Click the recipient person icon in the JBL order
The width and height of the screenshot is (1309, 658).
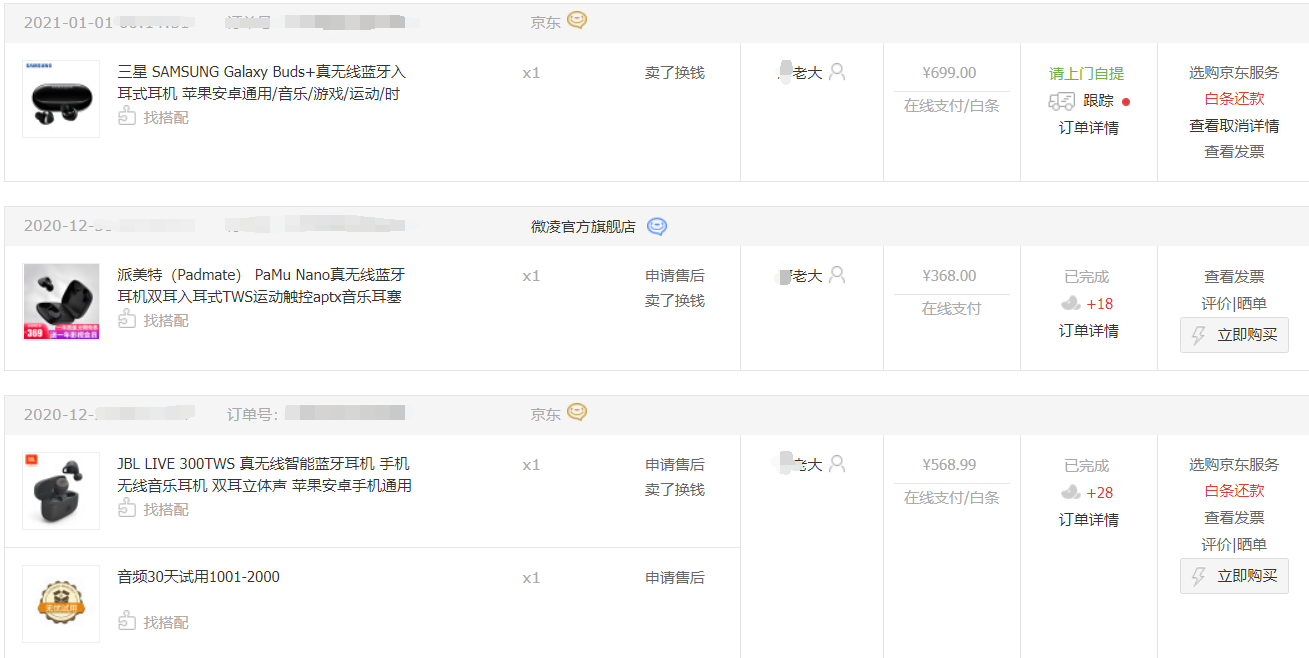pos(837,463)
